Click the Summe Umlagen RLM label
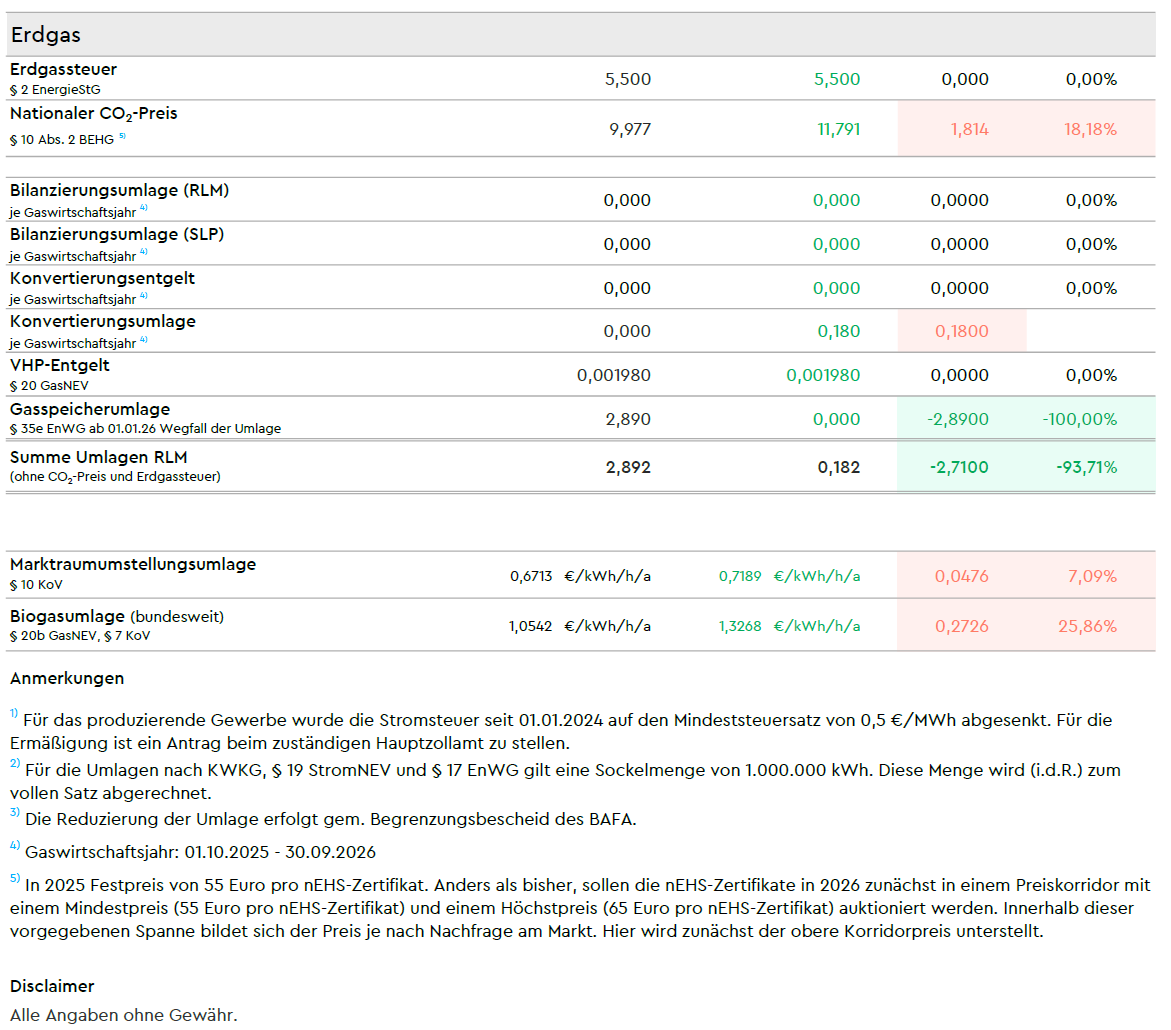This screenshot has height=1030, width=1171. [x=98, y=458]
